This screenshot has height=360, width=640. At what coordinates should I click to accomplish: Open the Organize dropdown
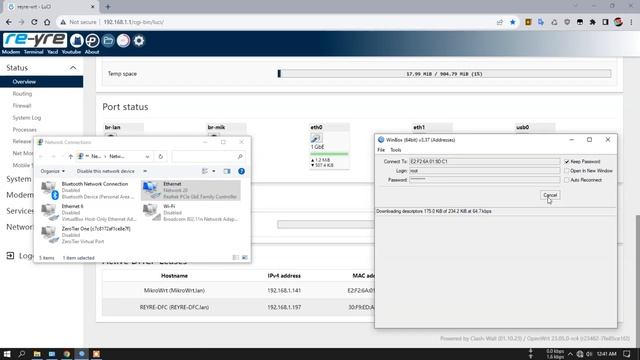(x=52, y=171)
